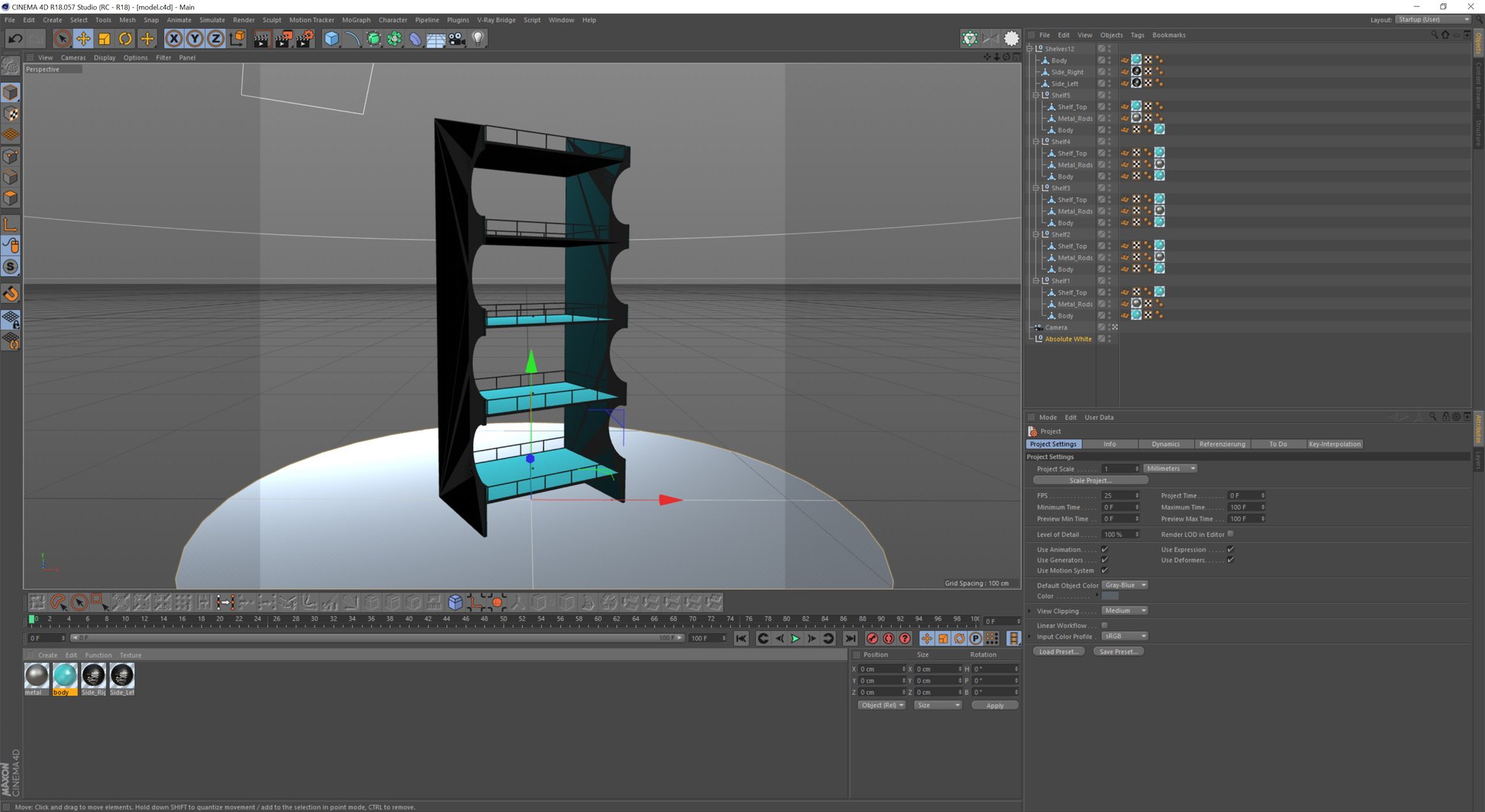1485x812 pixels.
Task: Click the Undo arrow icon
Action: pyautogui.click(x=15, y=39)
